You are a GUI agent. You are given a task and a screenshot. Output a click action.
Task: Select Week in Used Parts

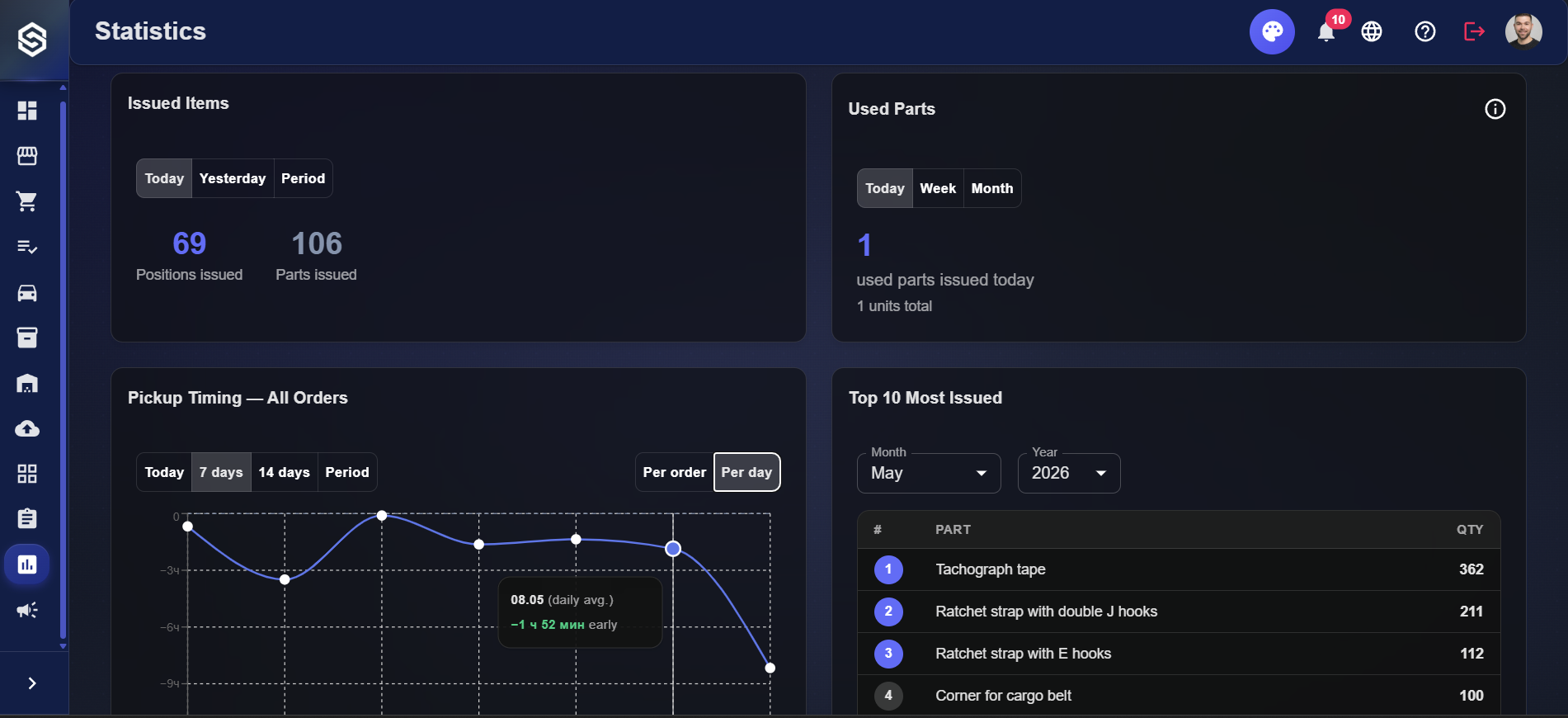(x=938, y=188)
